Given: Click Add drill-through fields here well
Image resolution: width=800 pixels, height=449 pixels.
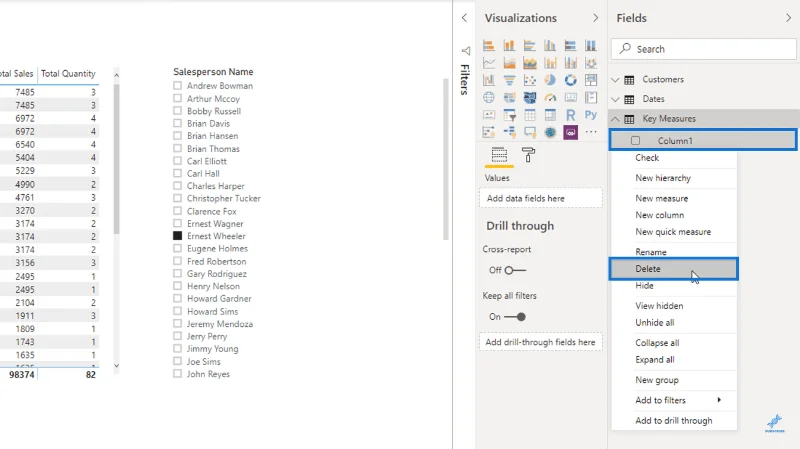Looking at the screenshot, I should 541,342.
